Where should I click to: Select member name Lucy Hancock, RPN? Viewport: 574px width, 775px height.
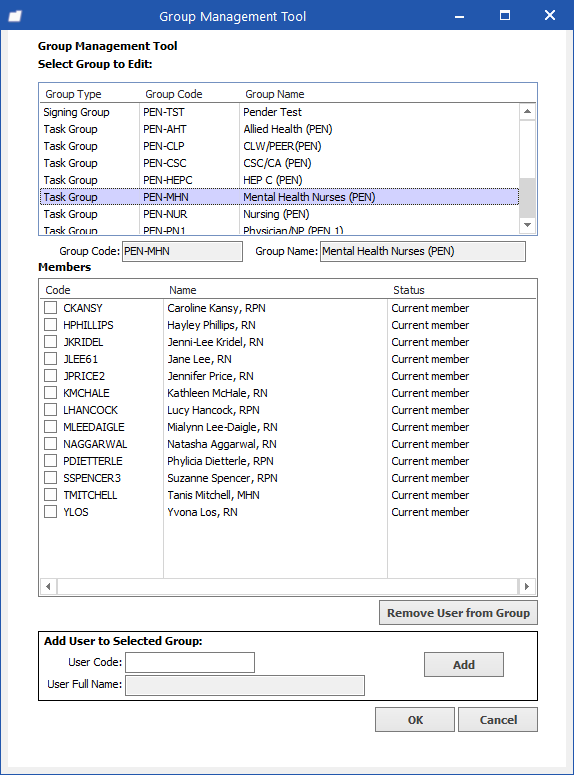click(x=213, y=410)
